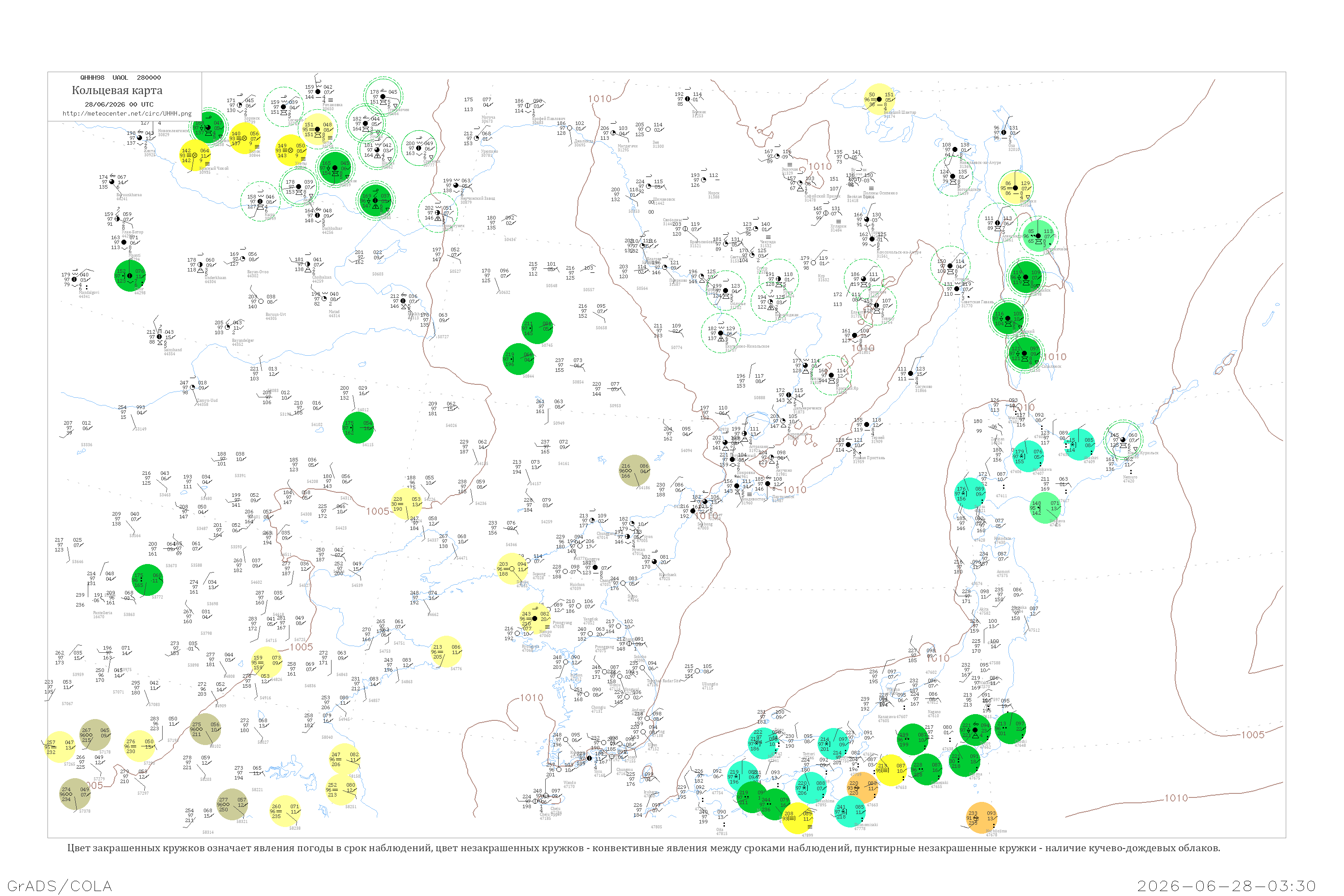Click the station label "Mandalgovi"
This screenshot has width=1344, height=896.
pyautogui.click(x=89, y=293)
